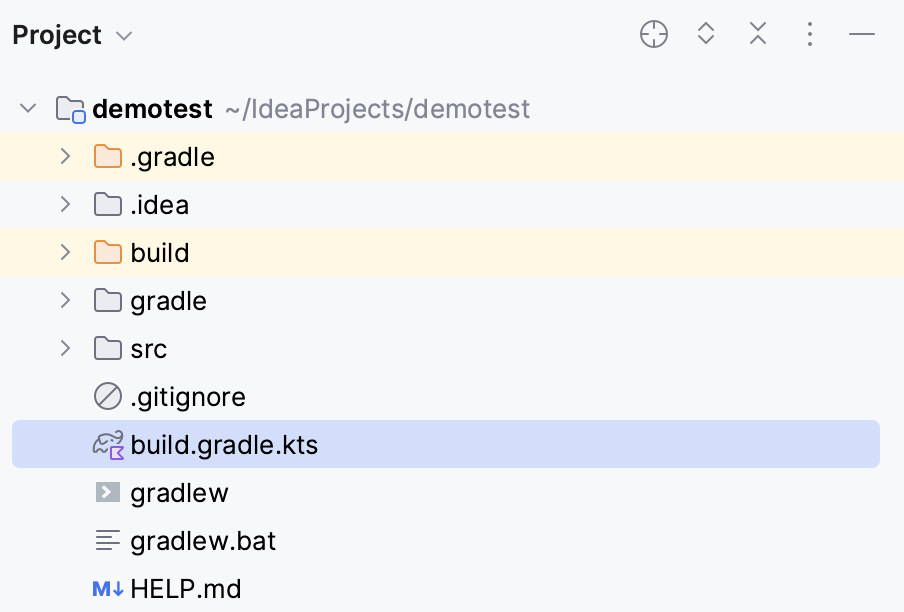
Task: Click the Expand Selected arrows icon
Action: (x=706, y=35)
